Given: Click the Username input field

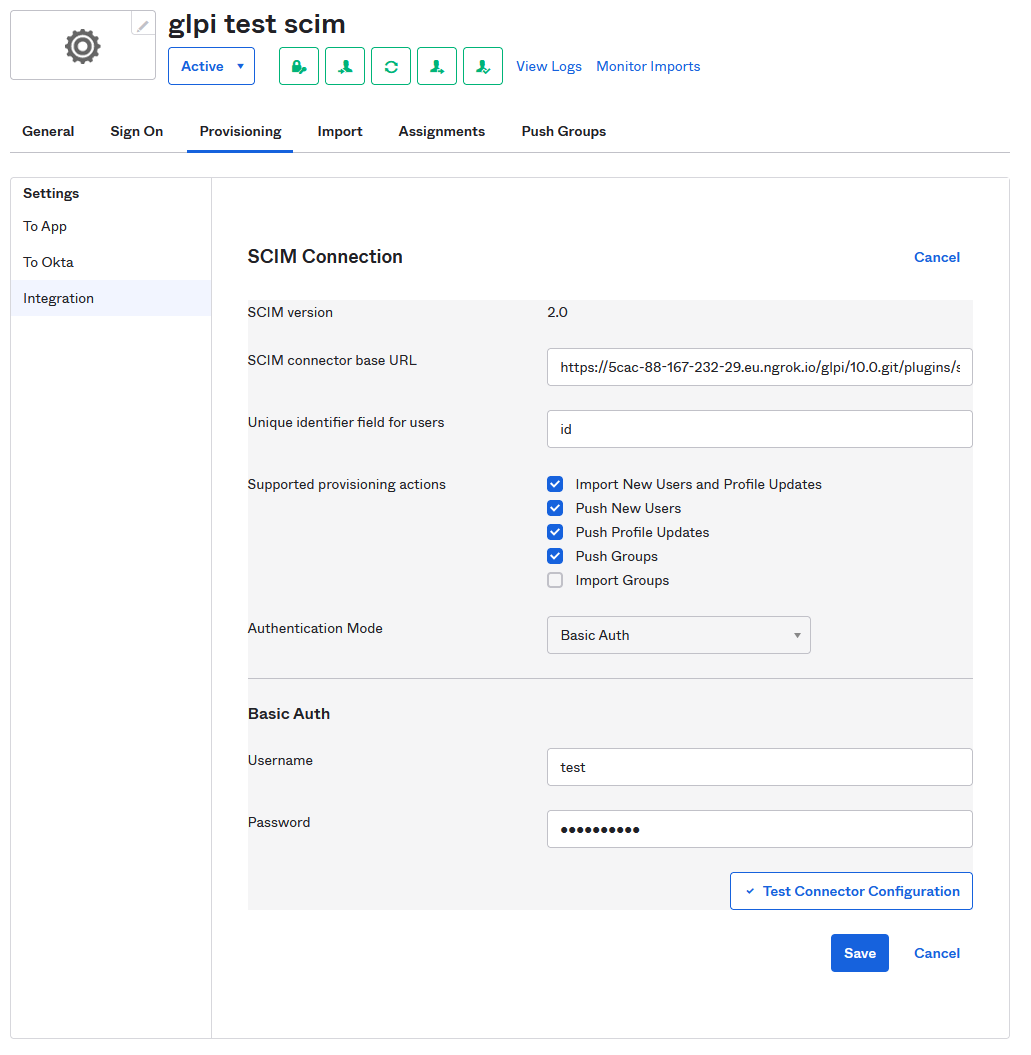Looking at the screenshot, I should point(760,767).
